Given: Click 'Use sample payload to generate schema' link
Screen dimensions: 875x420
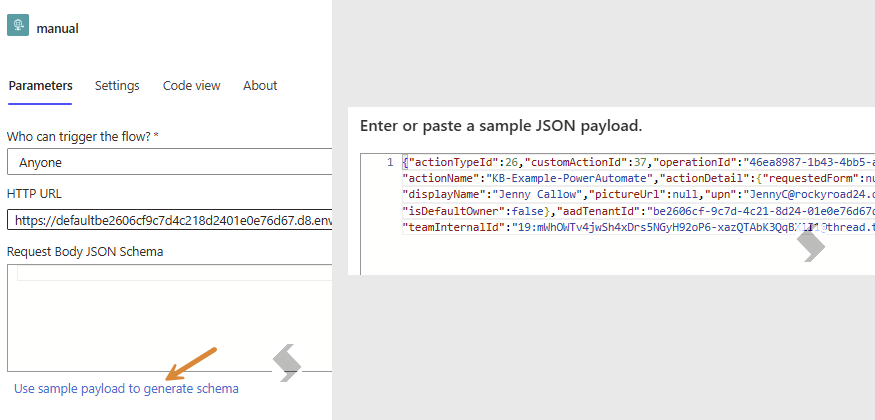Looking at the screenshot, I should tap(126, 389).
